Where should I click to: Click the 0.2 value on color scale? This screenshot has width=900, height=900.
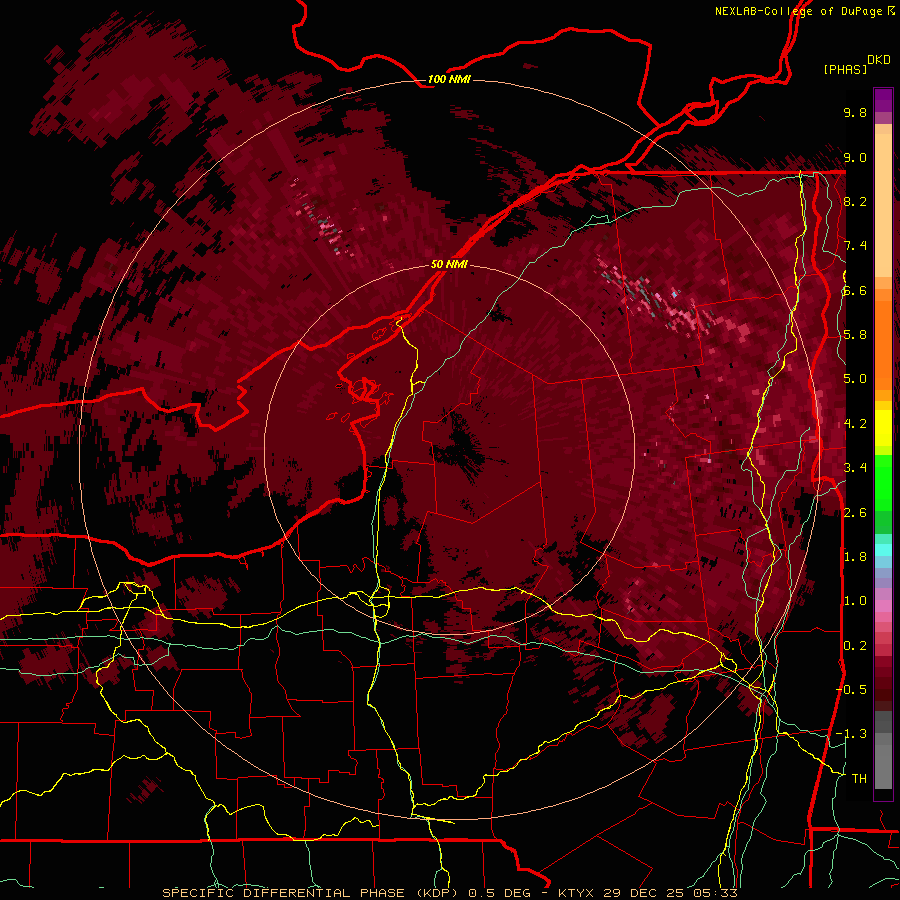[855, 645]
